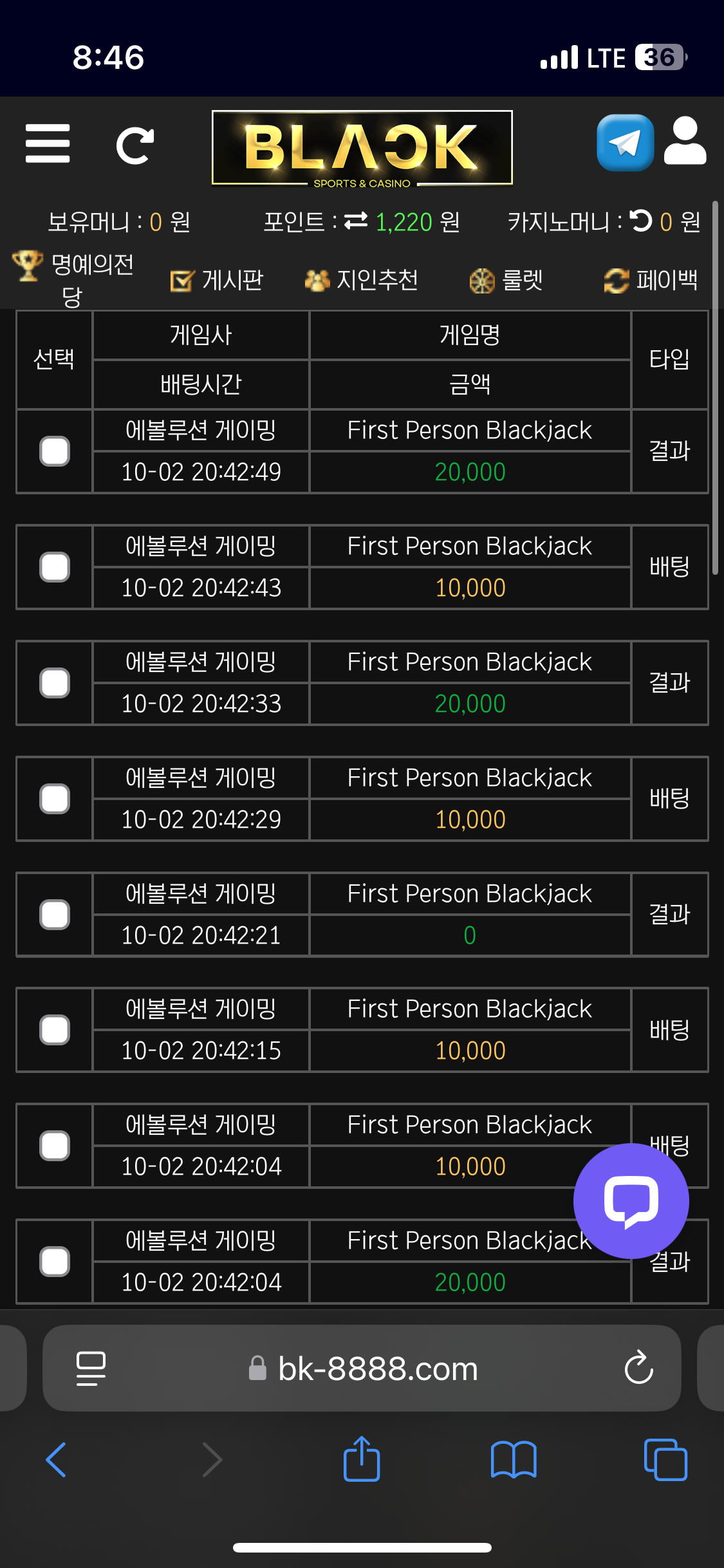
Task: Open the 룰렛 menu
Action: pyautogui.click(x=506, y=280)
